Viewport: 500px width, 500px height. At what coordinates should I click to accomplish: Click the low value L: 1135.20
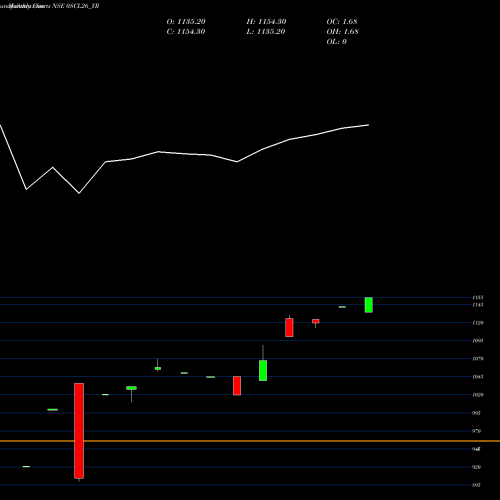click(266, 32)
